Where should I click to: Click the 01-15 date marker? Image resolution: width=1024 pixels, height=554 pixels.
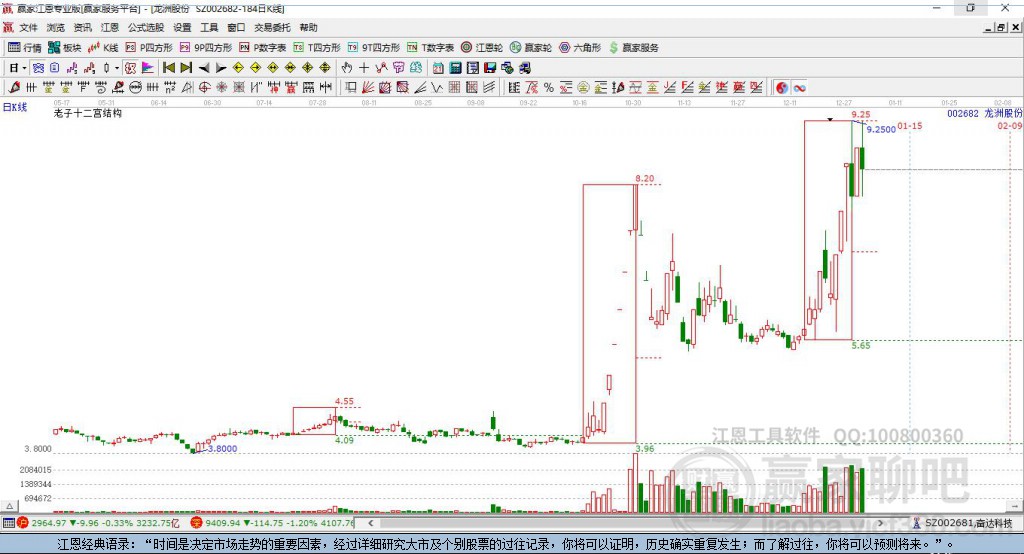click(x=910, y=125)
